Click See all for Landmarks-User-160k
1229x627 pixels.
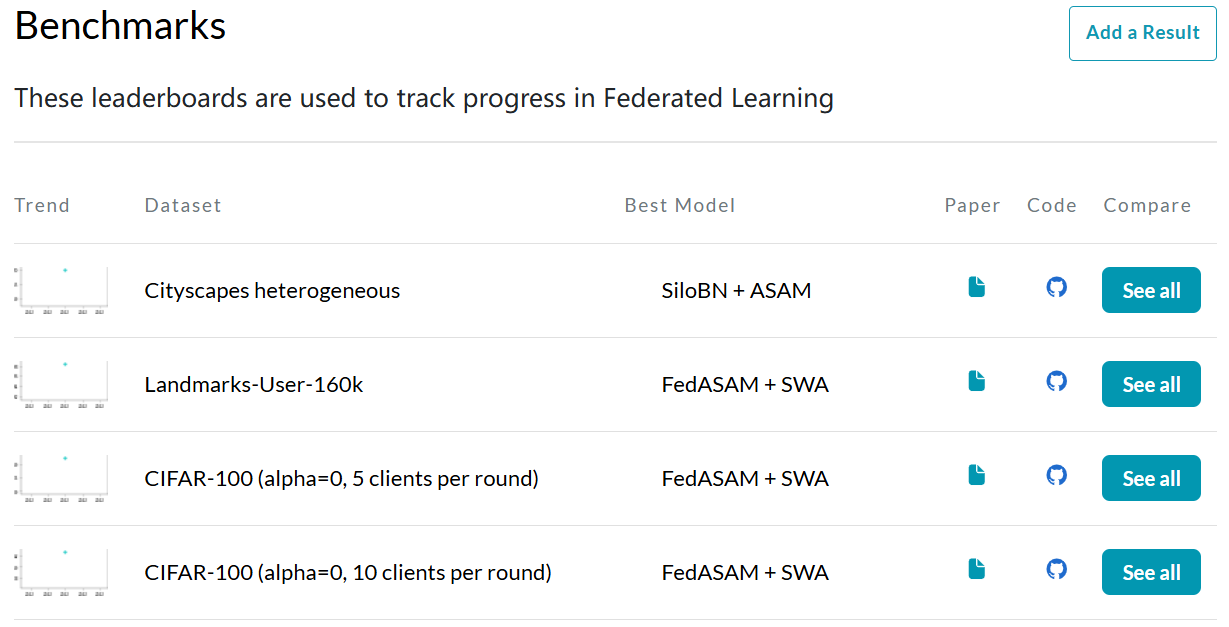click(1151, 385)
